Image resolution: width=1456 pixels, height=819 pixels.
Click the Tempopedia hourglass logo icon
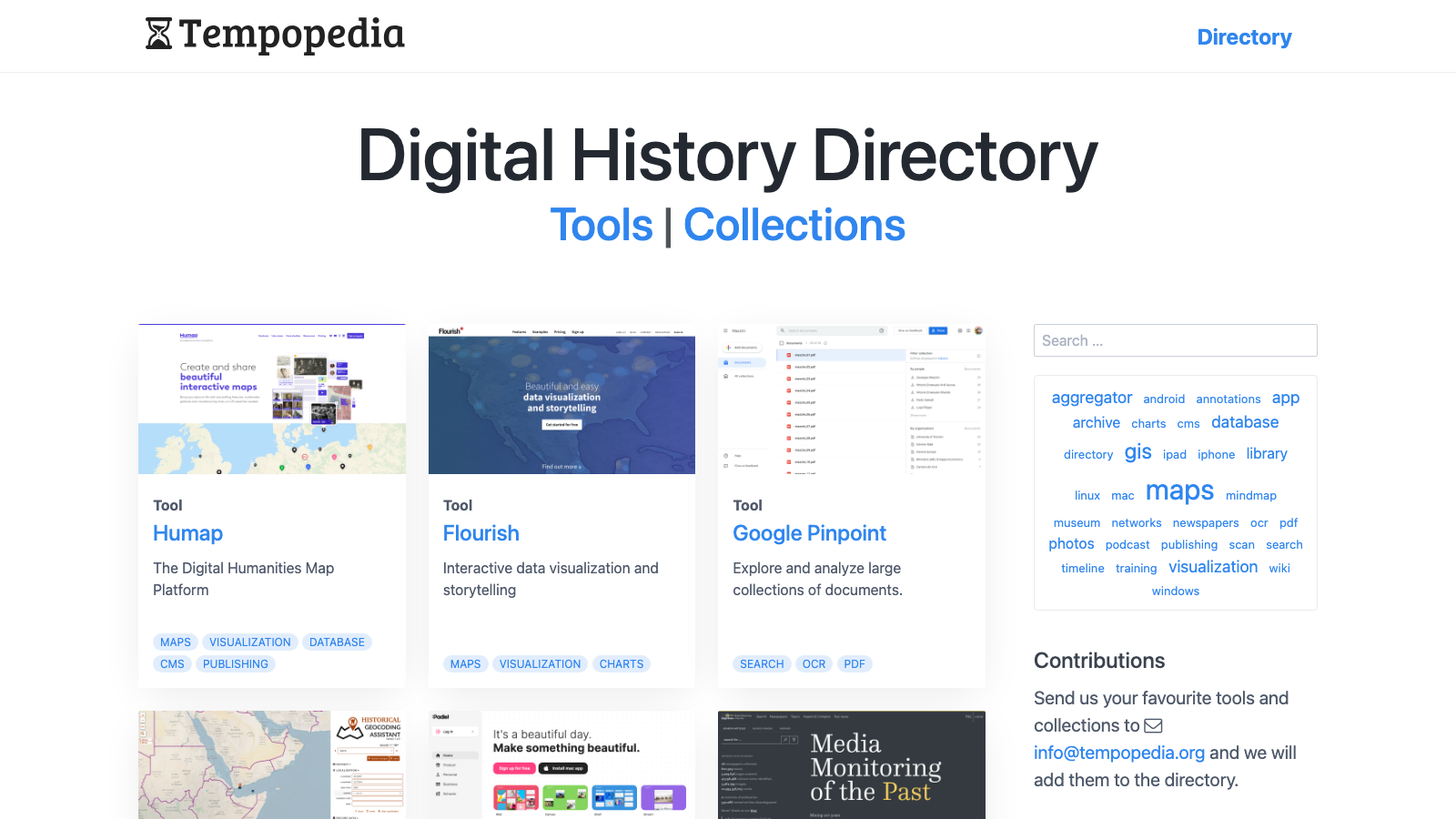pyautogui.click(x=157, y=35)
